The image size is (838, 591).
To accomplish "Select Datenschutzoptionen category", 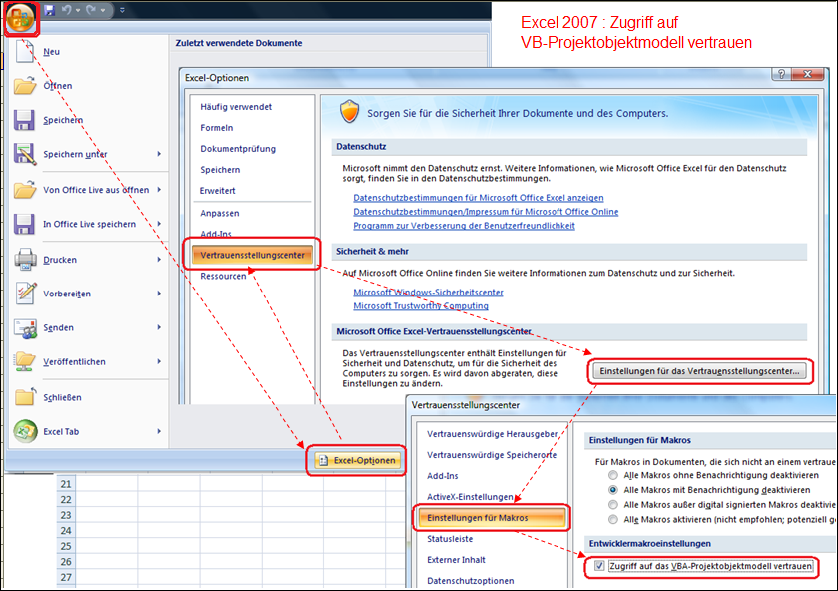I will point(470,581).
